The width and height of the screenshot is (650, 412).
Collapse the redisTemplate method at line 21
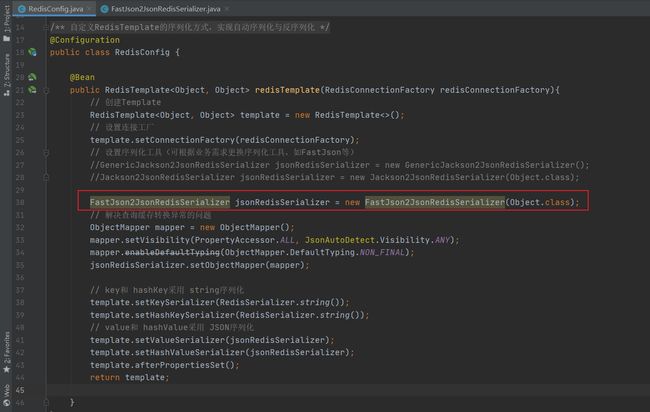46,90
